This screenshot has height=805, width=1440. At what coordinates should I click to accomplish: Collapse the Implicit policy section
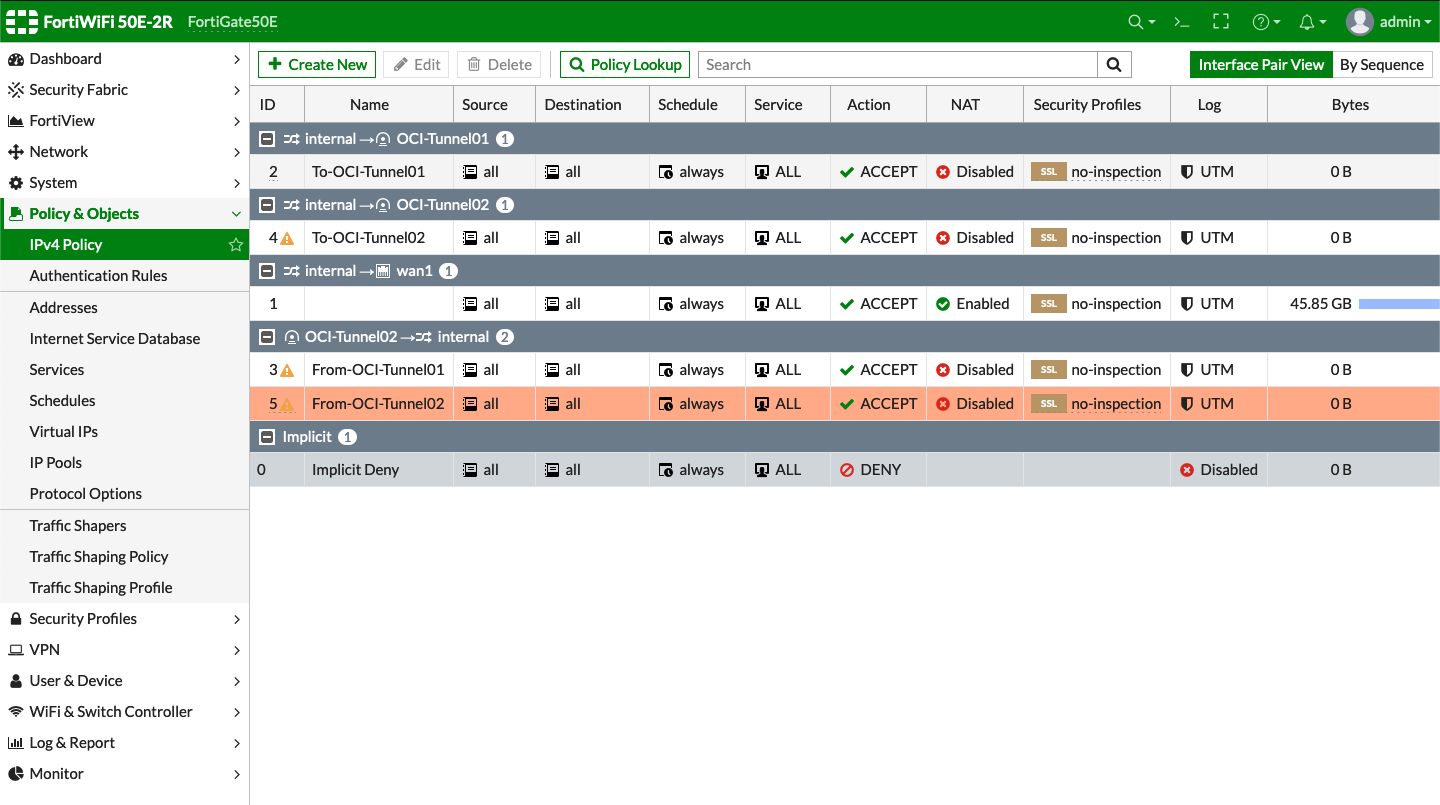pyautogui.click(x=266, y=436)
